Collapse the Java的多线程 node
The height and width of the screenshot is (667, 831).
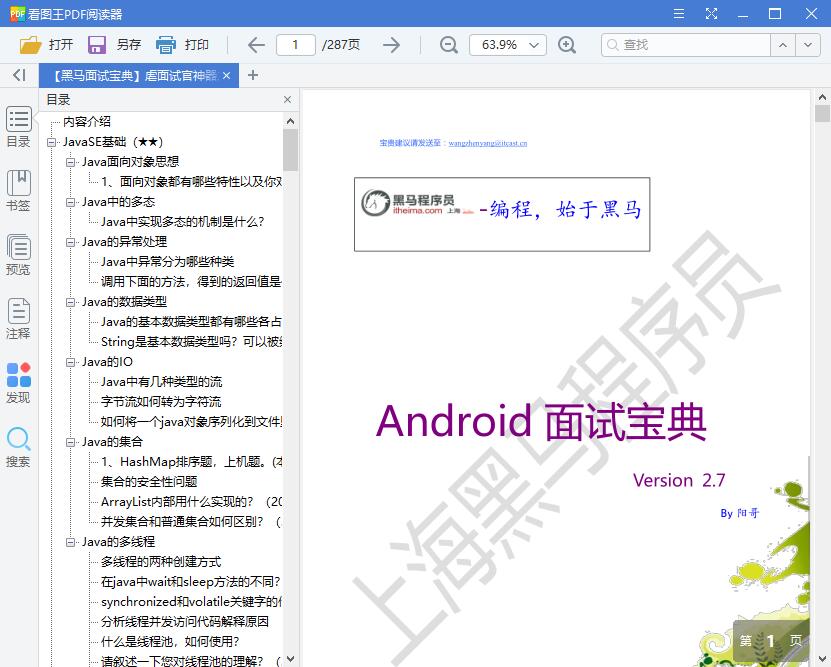coord(70,542)
